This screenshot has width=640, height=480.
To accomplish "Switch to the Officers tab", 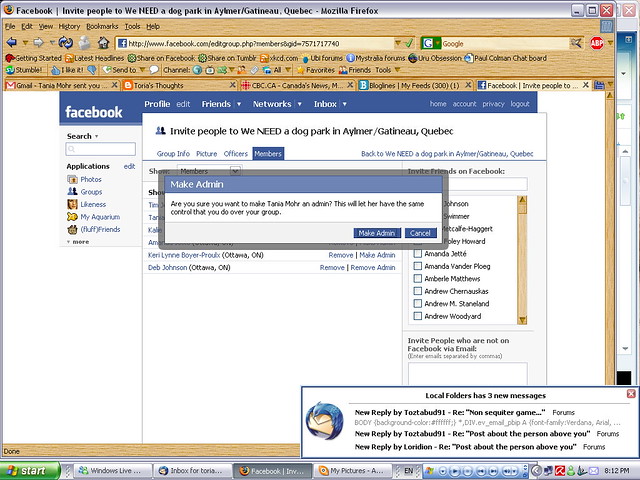I will coord(236,153).
